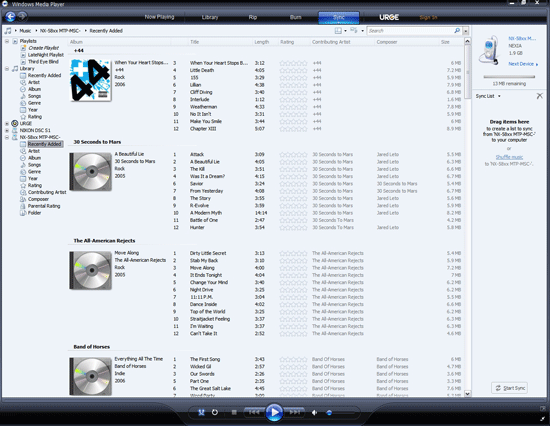Collapse the Library tree node

(7, 68)
